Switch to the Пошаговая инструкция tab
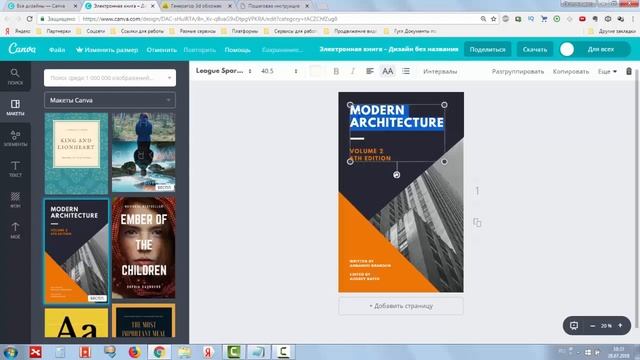This screenshot has width=640, height=360. pyautogui.click(x=274, y=6)
